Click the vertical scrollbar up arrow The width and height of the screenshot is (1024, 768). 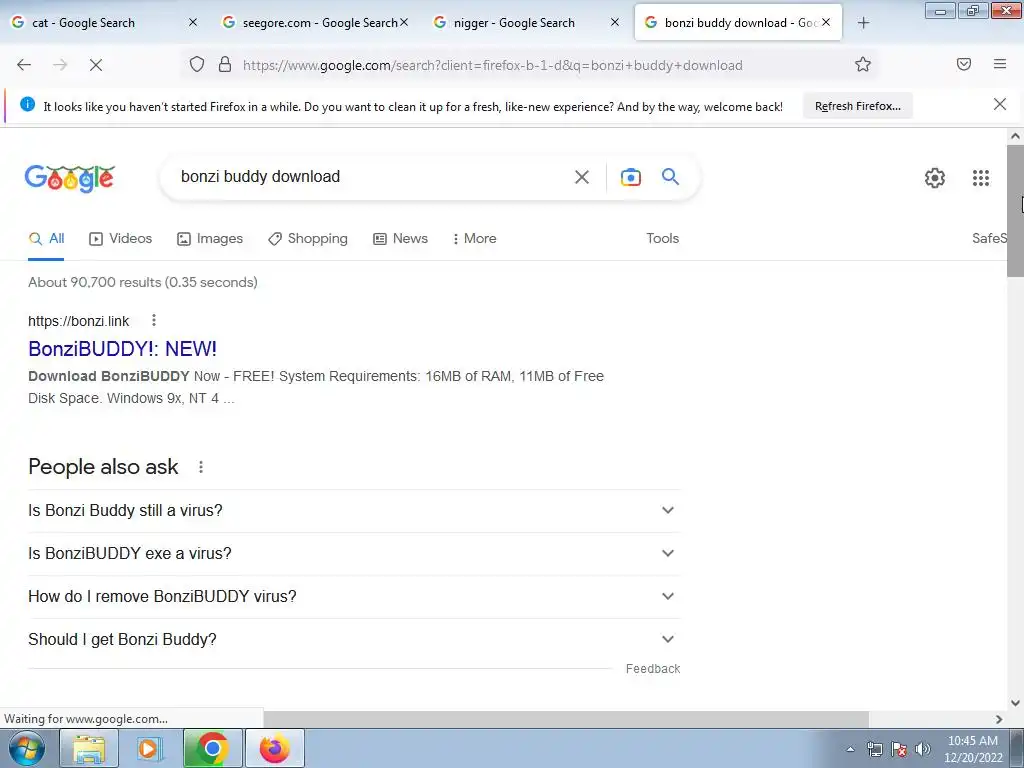(1015, 136)
